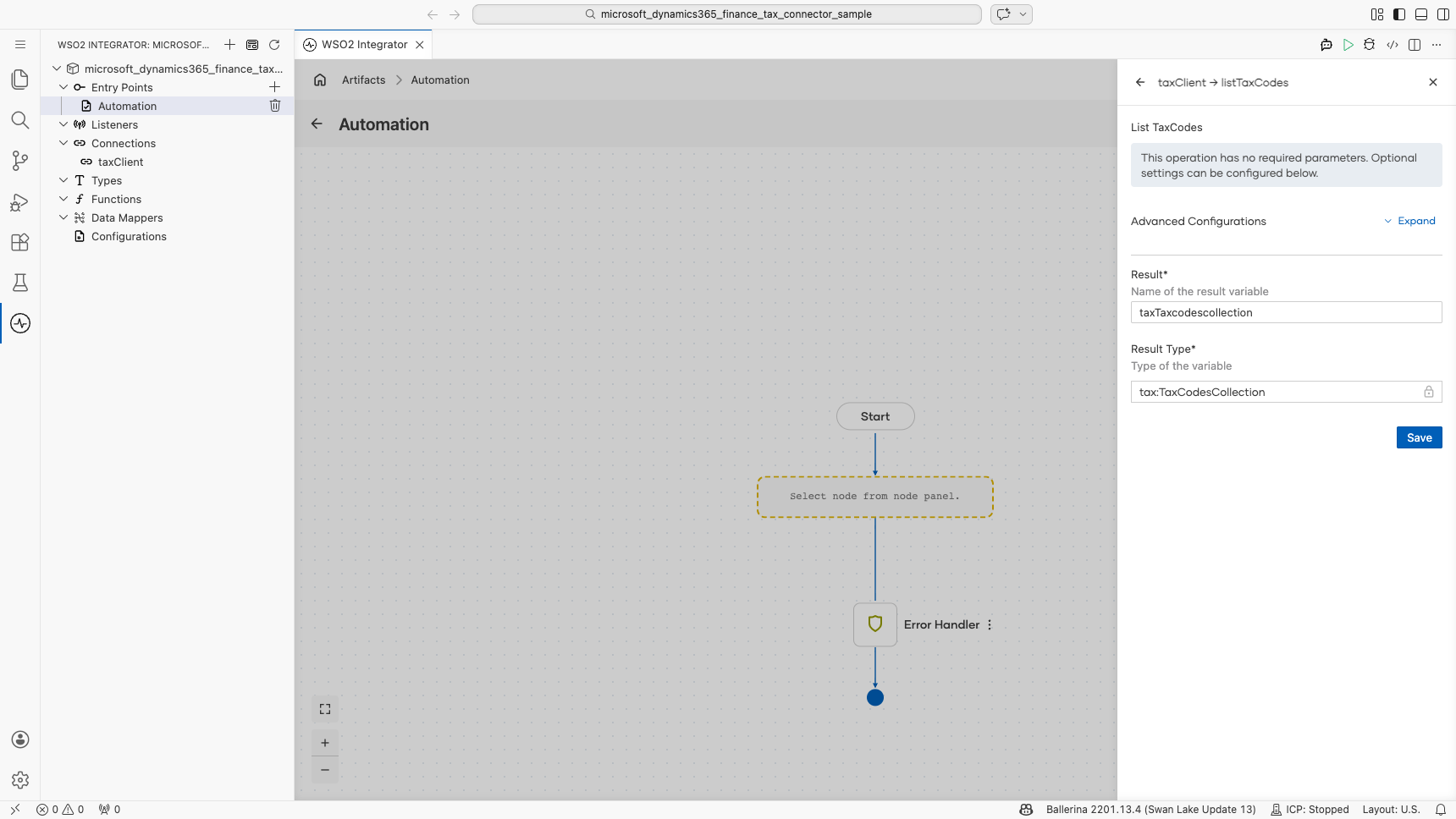
Task: Toggle the hamburger application menu
Action: pyautogui.click(x=20, y=44)
